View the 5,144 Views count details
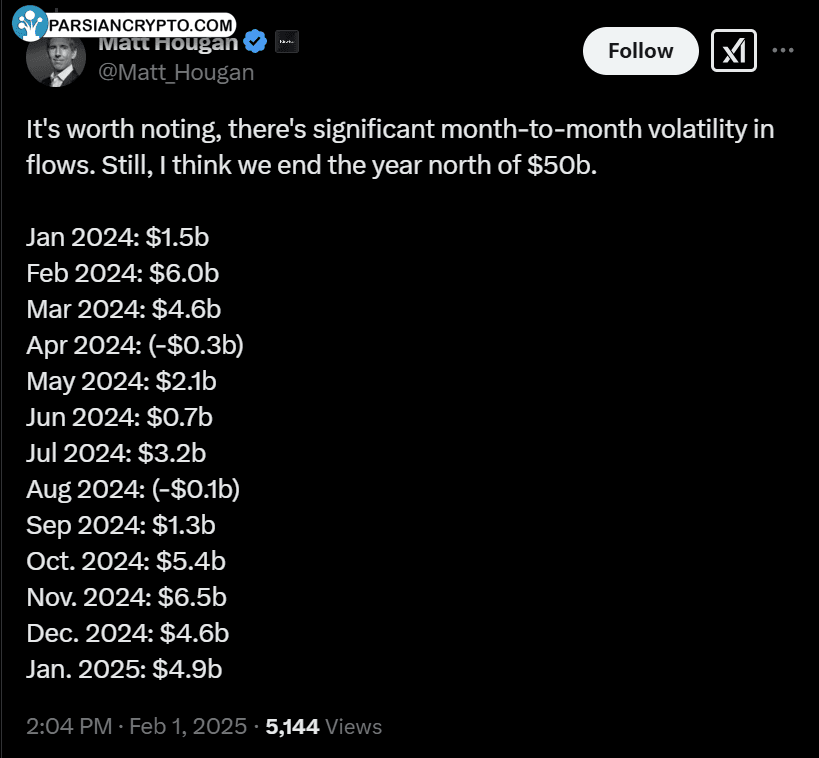Viewport: 819px width, 758px height. (324, 727)
